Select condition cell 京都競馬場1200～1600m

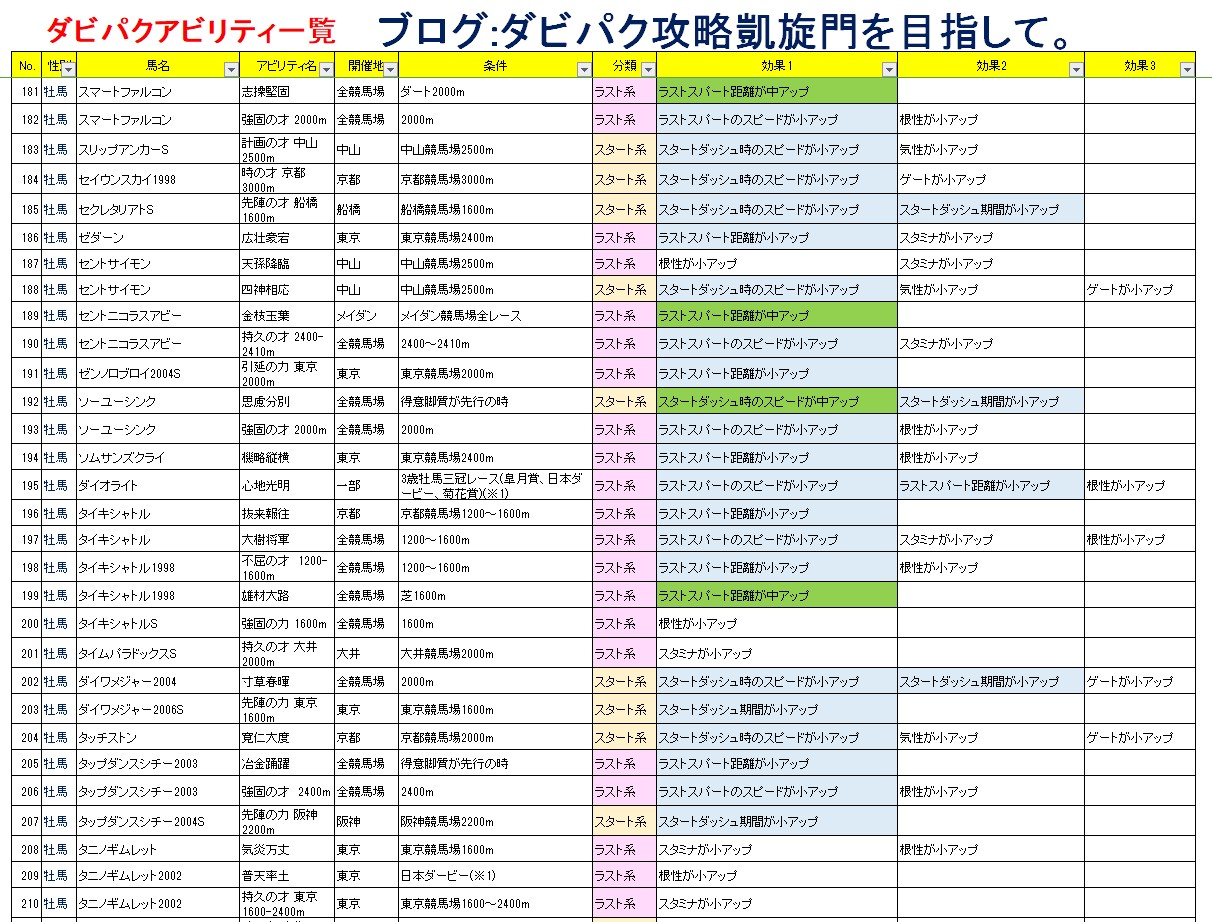coord(495,514)
